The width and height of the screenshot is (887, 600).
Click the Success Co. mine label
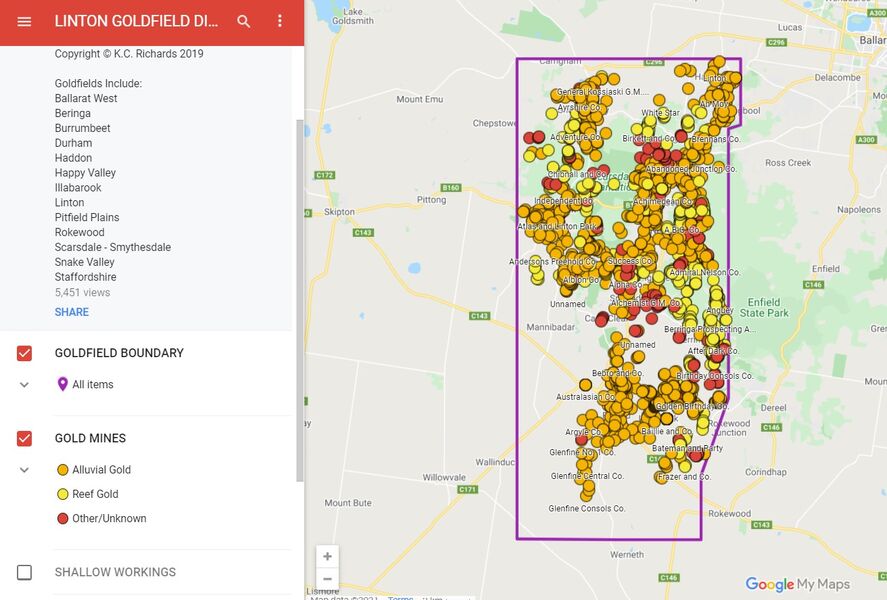pyautogui.click(x=630, y=261)
